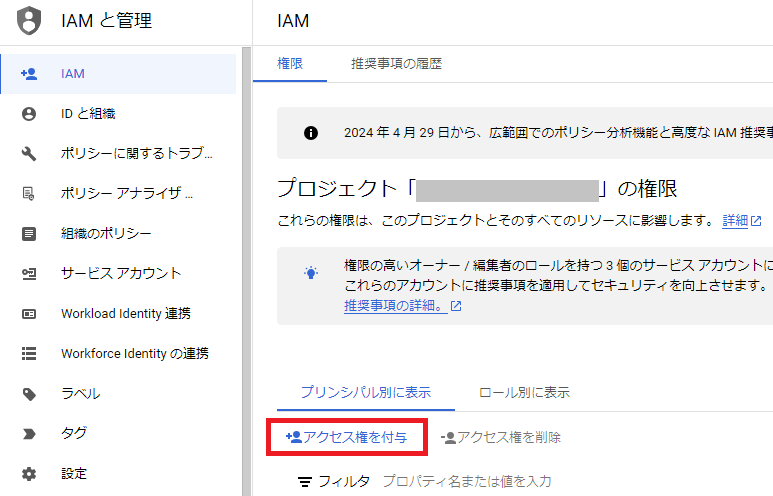The width and height of the screenshot is (773, 496).
Task: Open タグ in the sidebar
Action: (118, 434)
